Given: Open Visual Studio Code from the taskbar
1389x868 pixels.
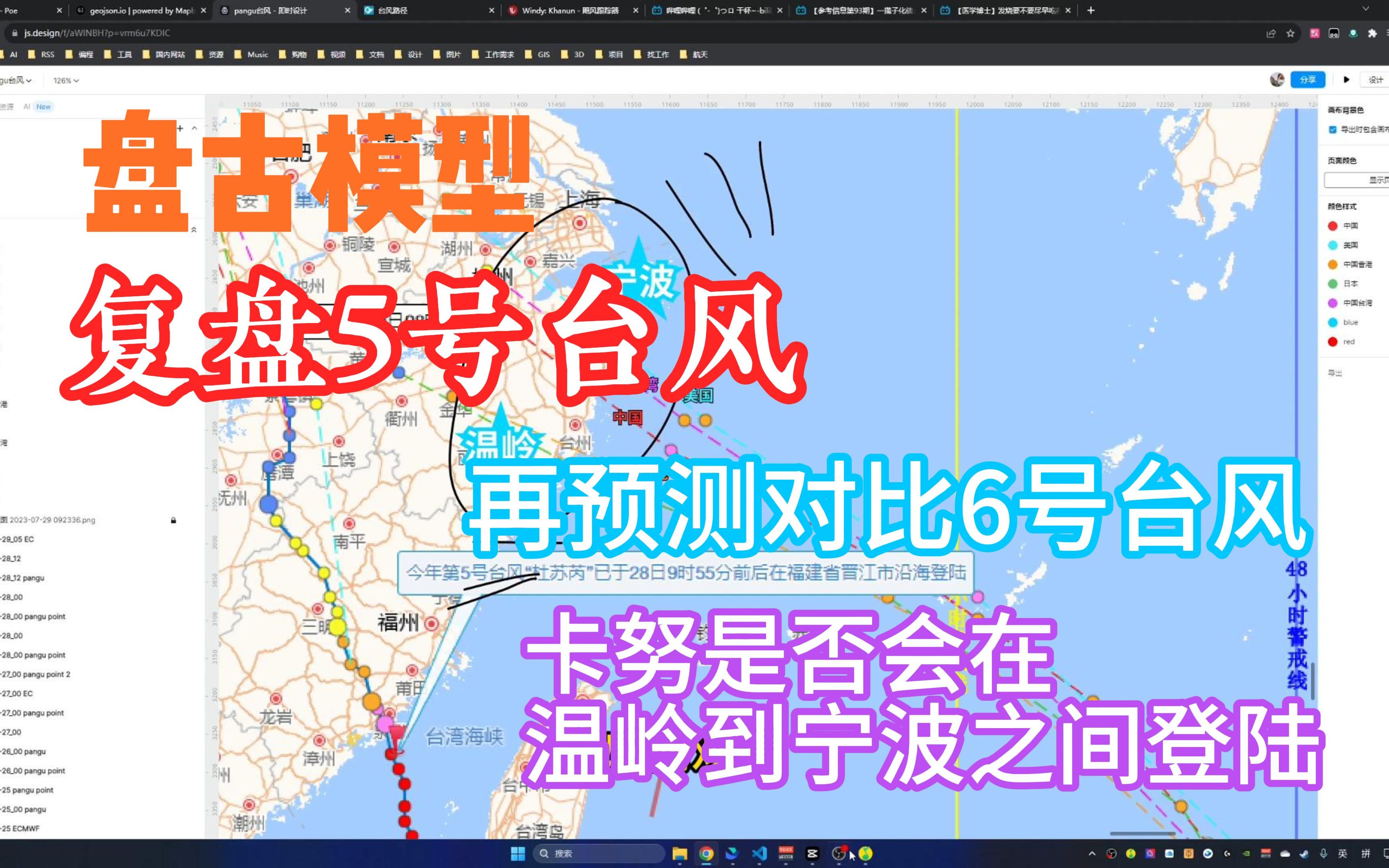Looking at the screenshot, I should coord(759,854).
